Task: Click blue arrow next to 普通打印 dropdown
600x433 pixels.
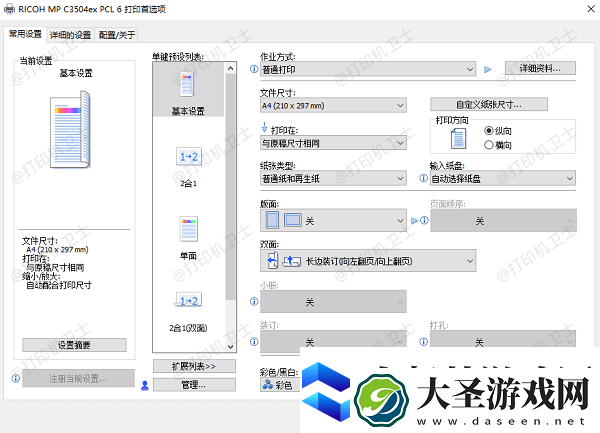Action: [x=488, y=69]
